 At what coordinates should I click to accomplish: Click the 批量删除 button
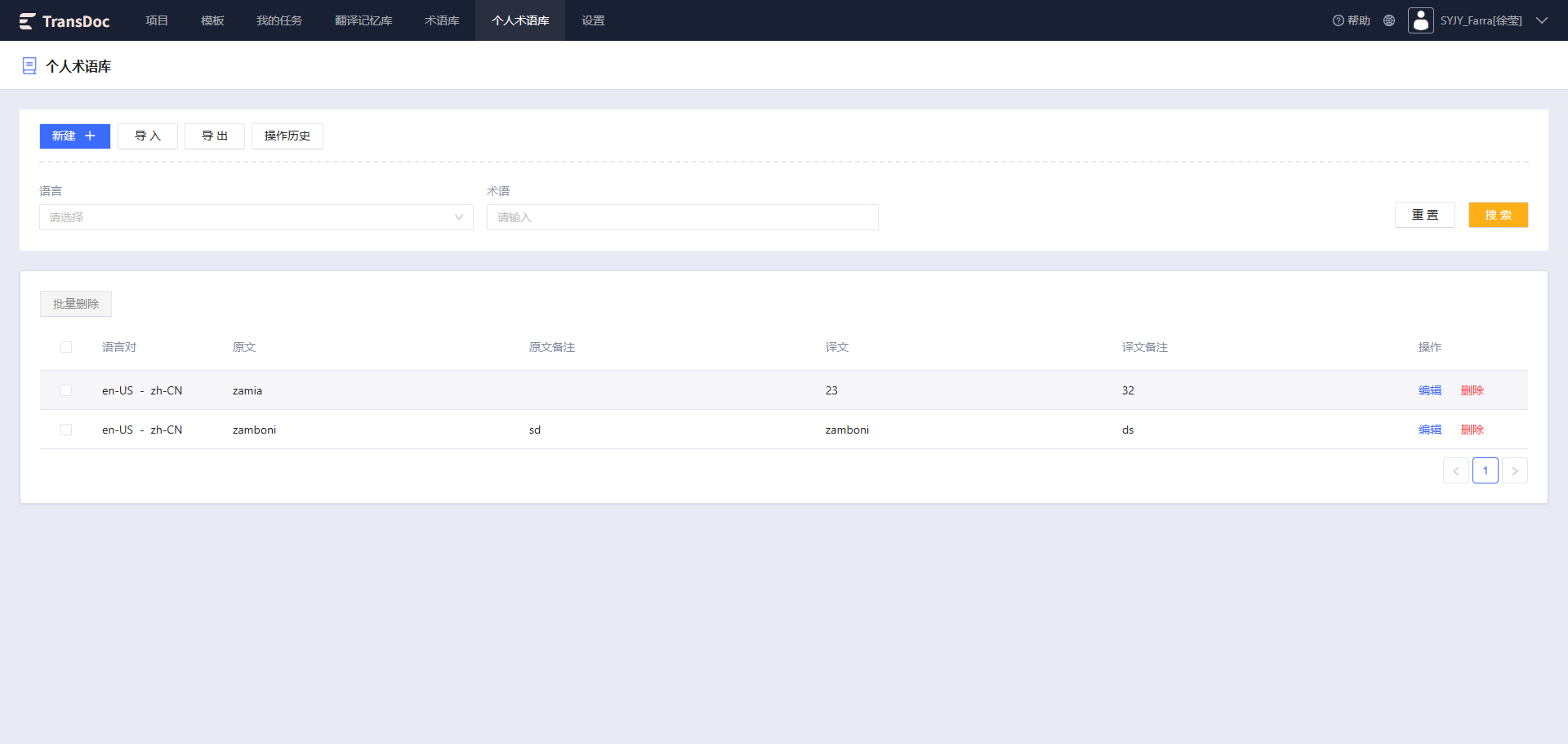76,304
